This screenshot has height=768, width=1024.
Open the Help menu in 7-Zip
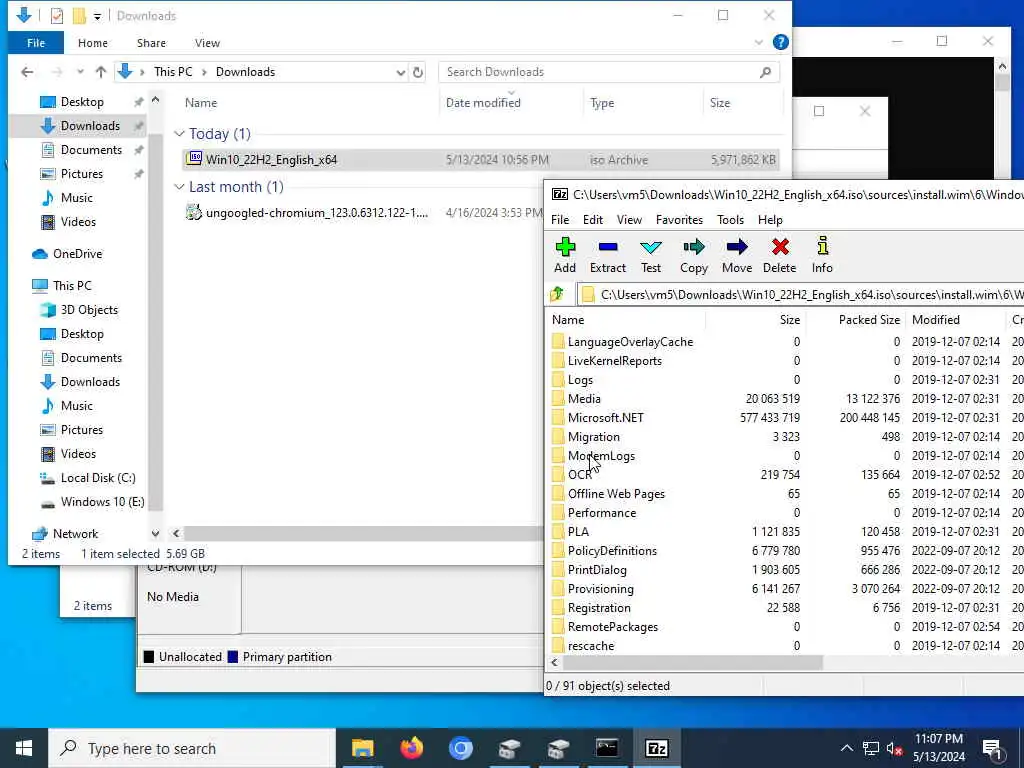coord(770,220)
